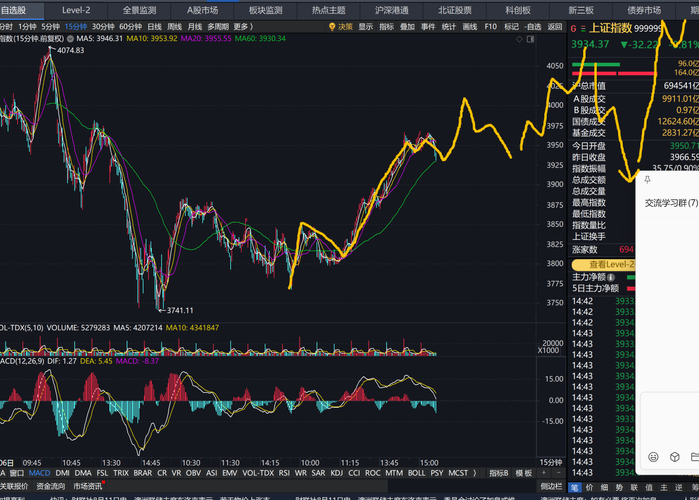Click the diamond icon above the chart
Screen dimensions: 699x500
tap(519, 39)
